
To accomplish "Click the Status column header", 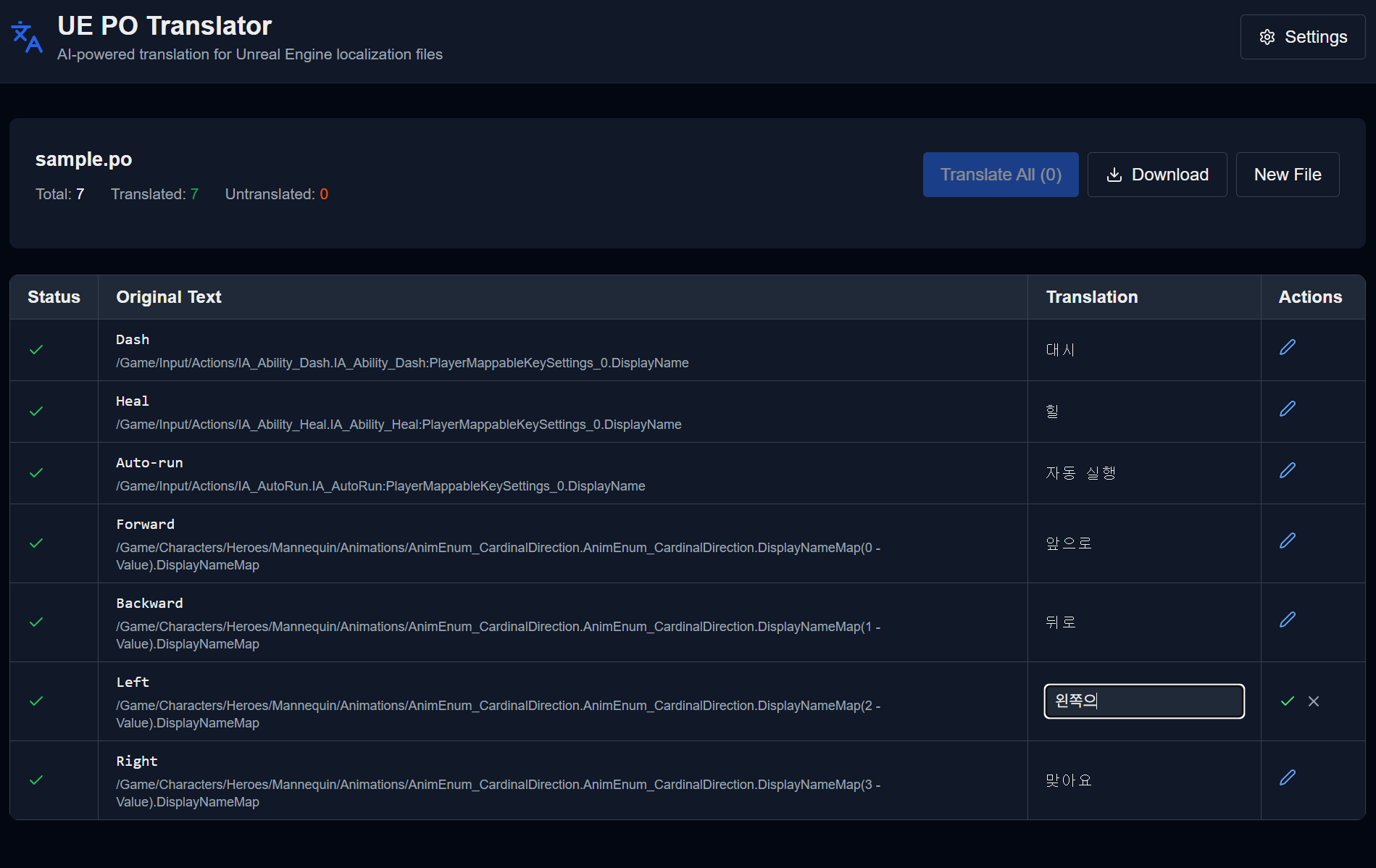I will [x=54, y=297].
